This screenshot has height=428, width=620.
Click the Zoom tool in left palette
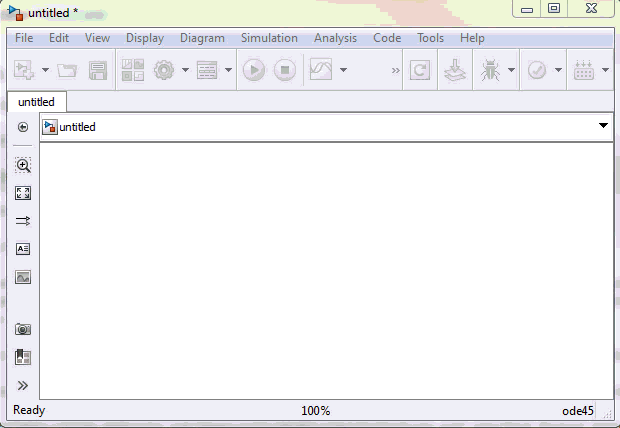(x=23, y=165)
